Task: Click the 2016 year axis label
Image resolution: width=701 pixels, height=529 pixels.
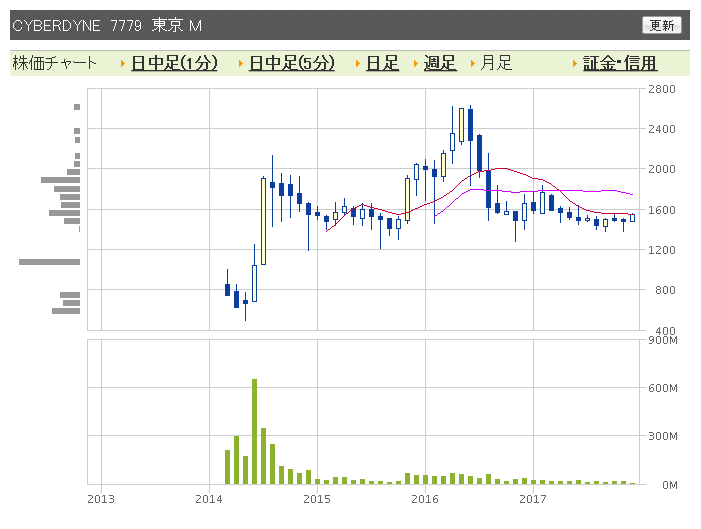Action: coord(425,499)
